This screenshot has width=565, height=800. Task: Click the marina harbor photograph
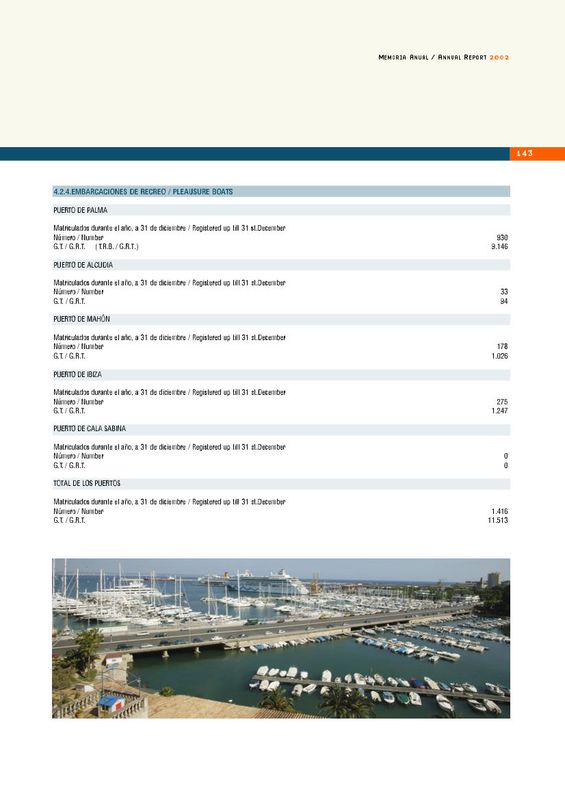(281, 638)
